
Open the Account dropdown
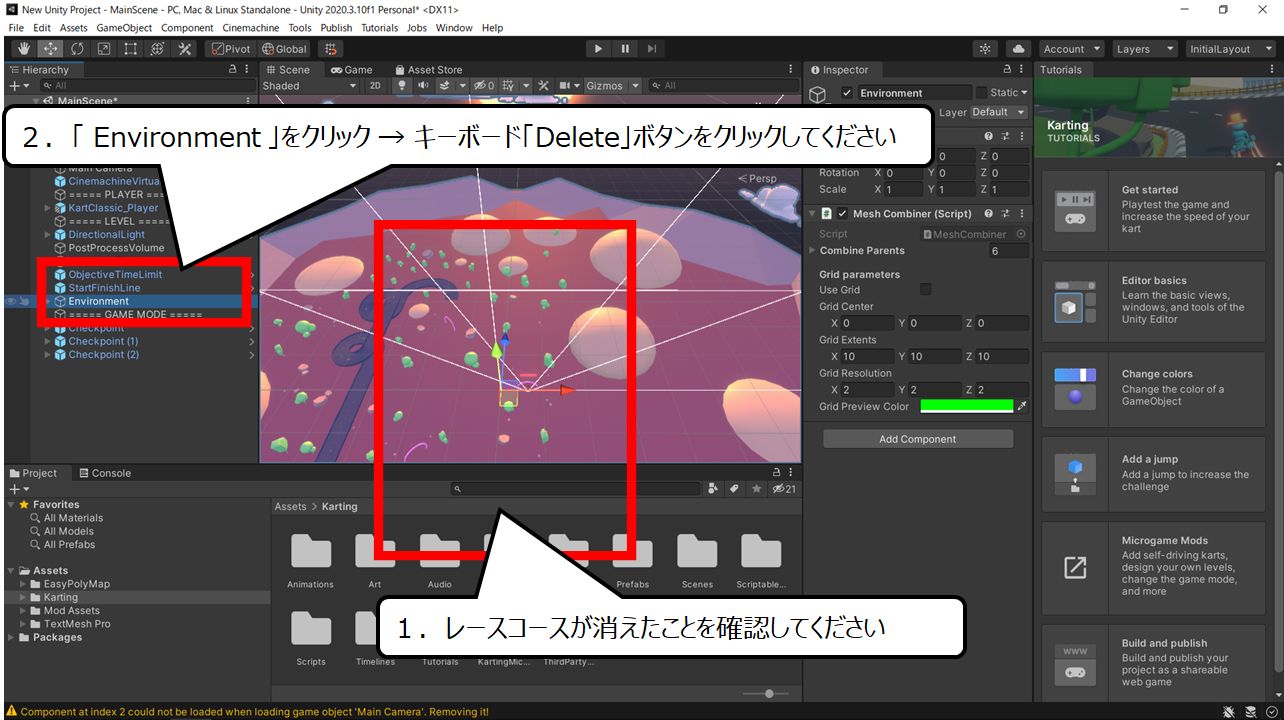click(1071, 49)
